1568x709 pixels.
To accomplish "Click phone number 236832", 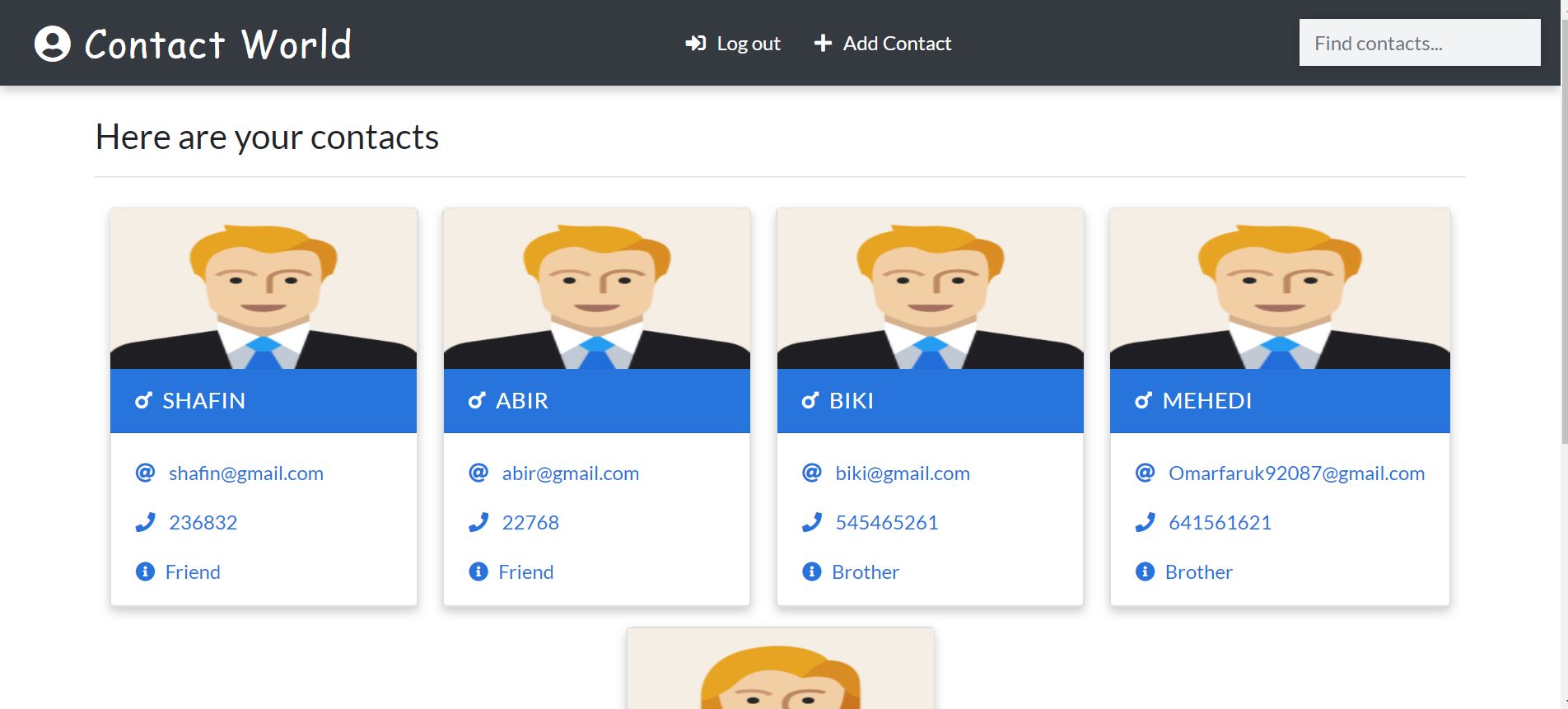I will [203, 523].
